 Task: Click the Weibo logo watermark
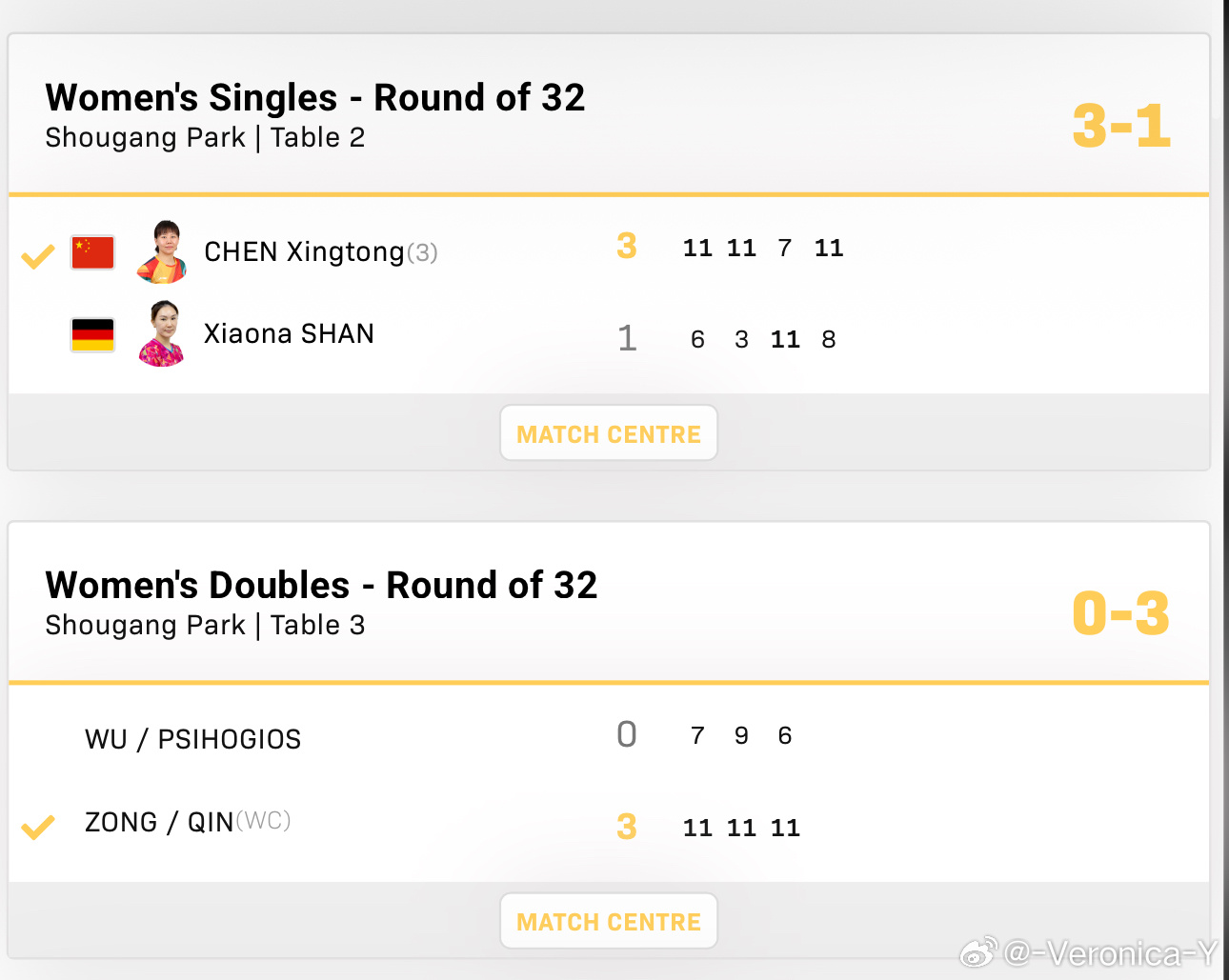[x=978, y=951]
